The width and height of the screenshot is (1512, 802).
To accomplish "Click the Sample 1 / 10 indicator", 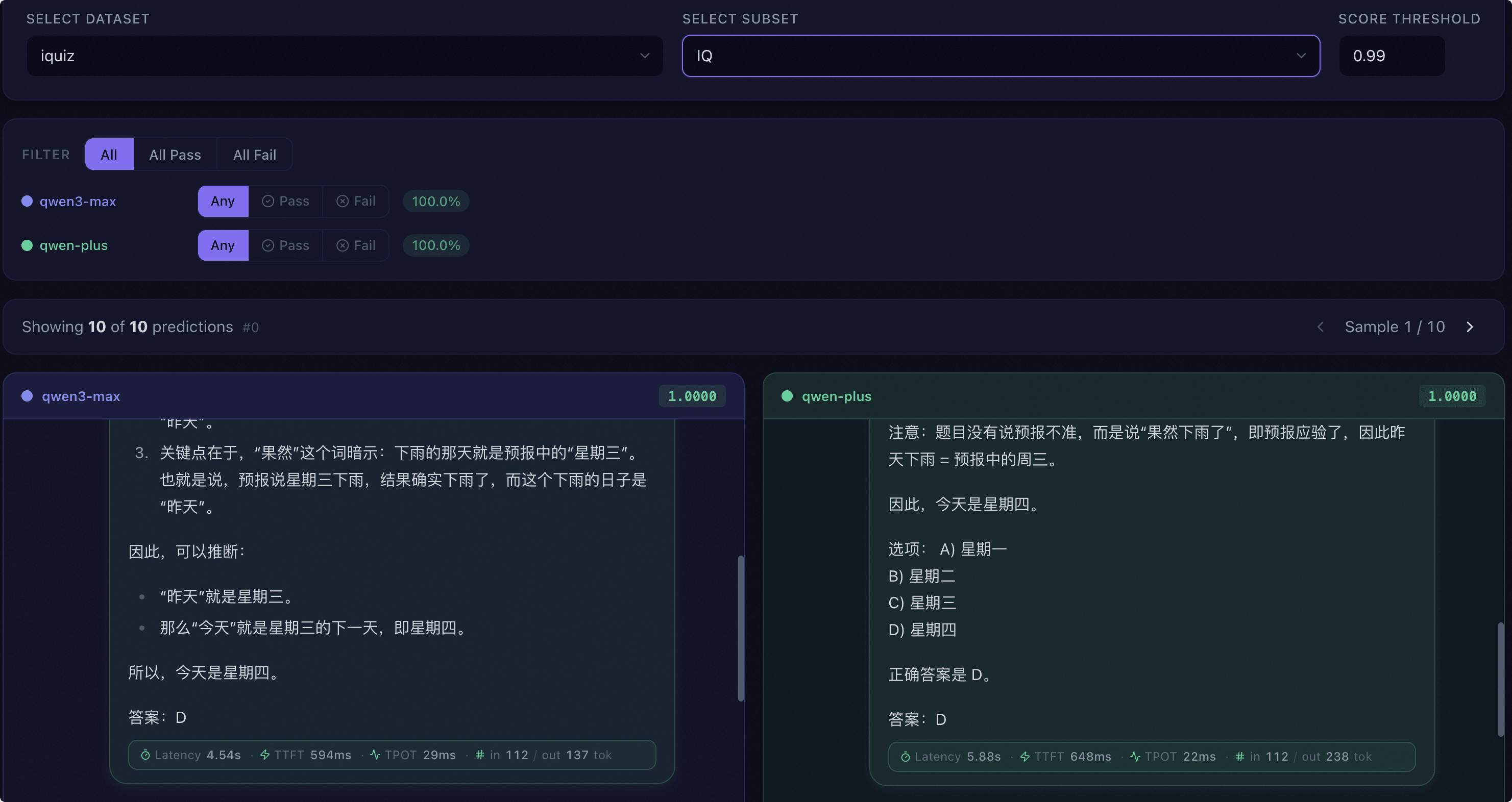I will pyautogui.click(x=1395, y=327).
